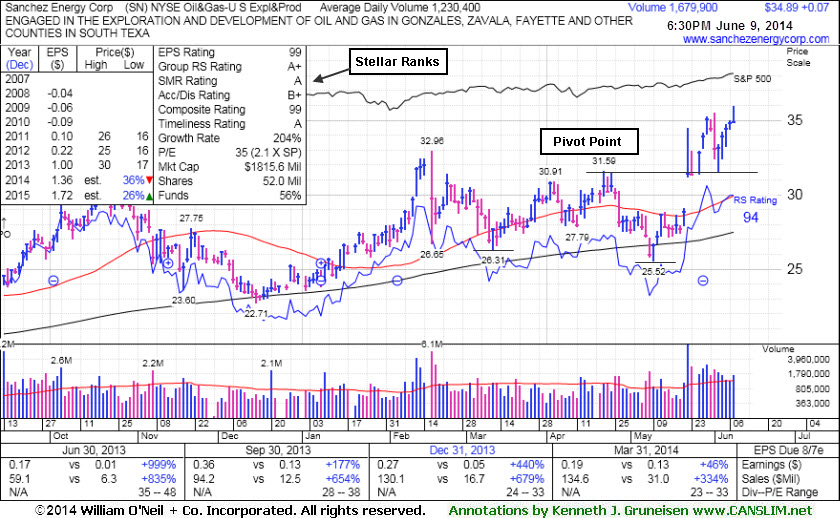Click the RS Rating value 94
Viewport: 840px width, 518px height.
pyautogui.click(x=751, y=217)
